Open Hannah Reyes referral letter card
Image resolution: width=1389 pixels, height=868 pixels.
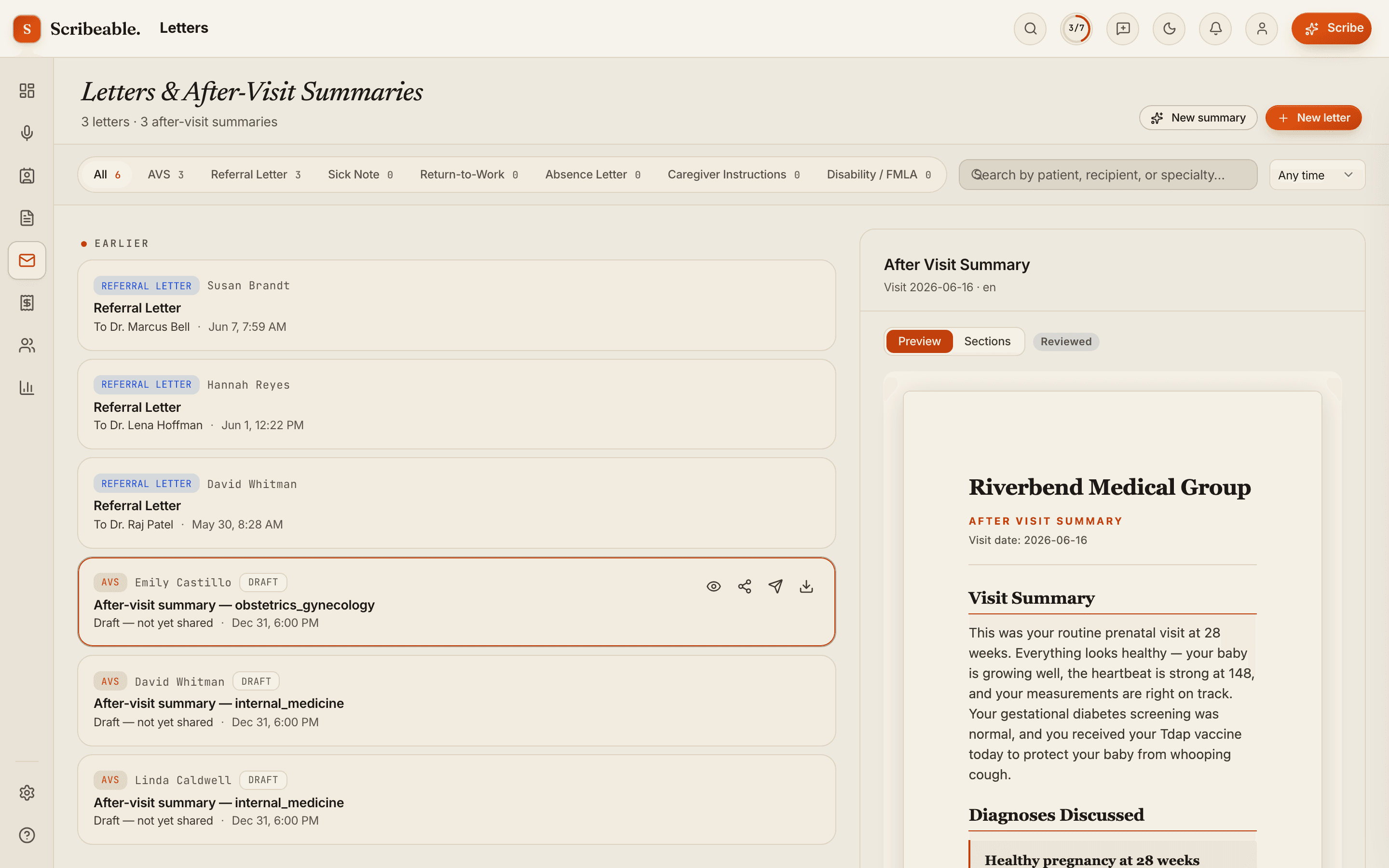(456, 404)
